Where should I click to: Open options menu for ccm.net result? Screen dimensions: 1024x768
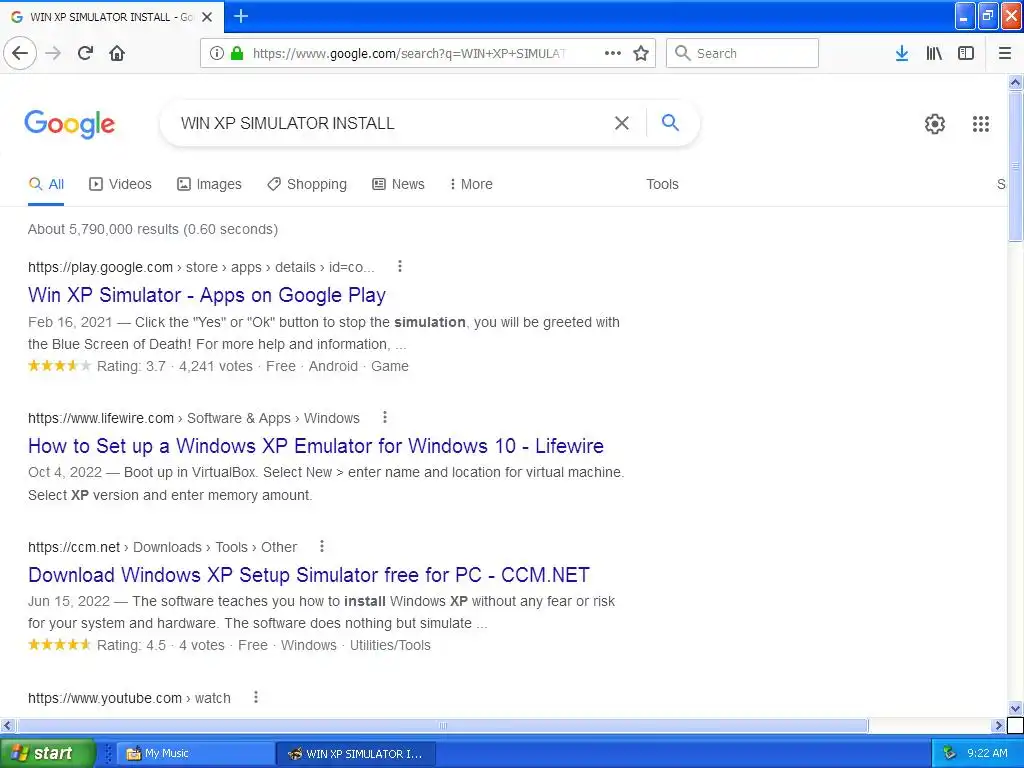[x=322, y=546]
